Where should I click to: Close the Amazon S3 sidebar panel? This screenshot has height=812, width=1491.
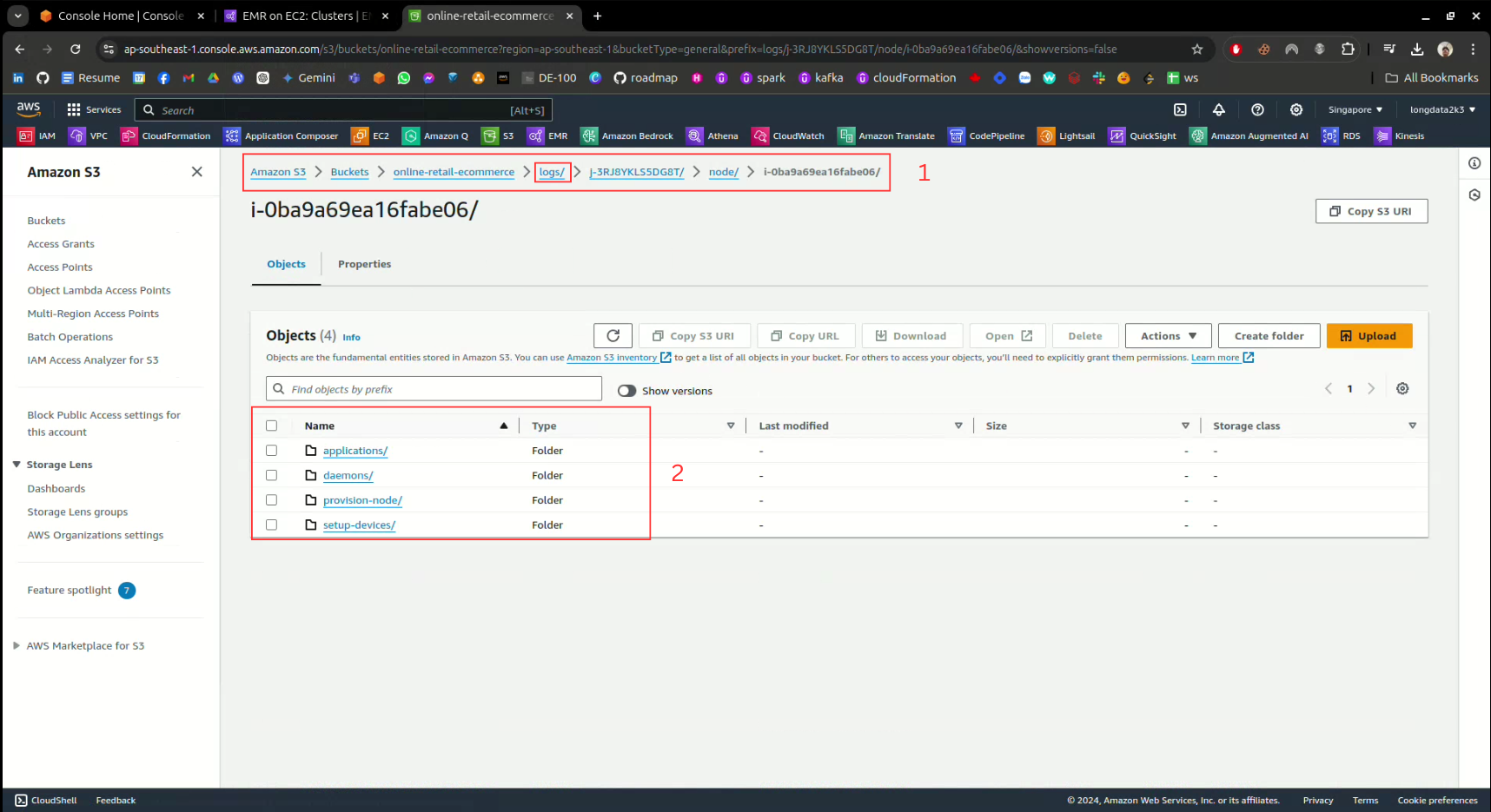pos(197,172)
